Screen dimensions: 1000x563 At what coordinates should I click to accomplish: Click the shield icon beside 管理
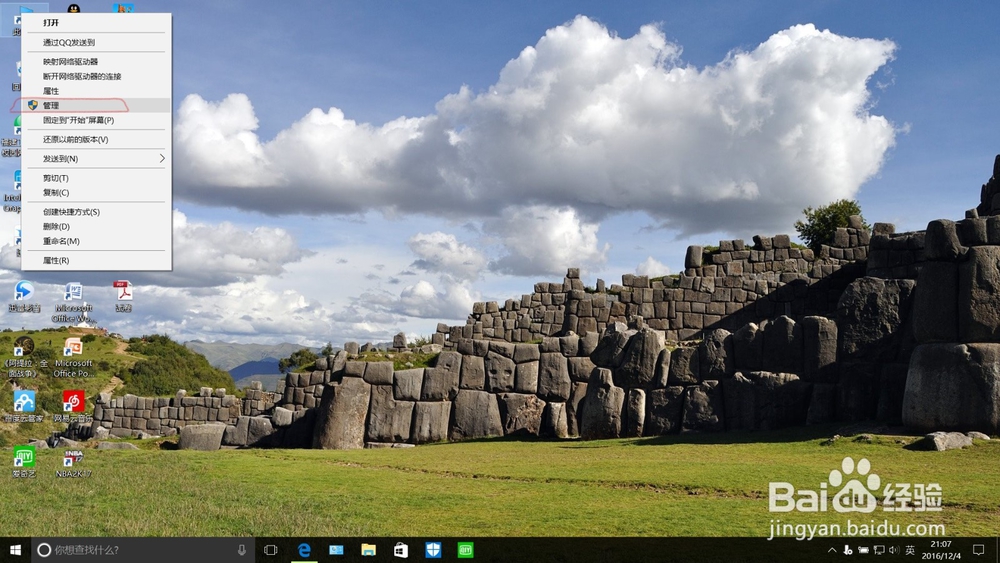pyautogui.click(x=33, y=105)
